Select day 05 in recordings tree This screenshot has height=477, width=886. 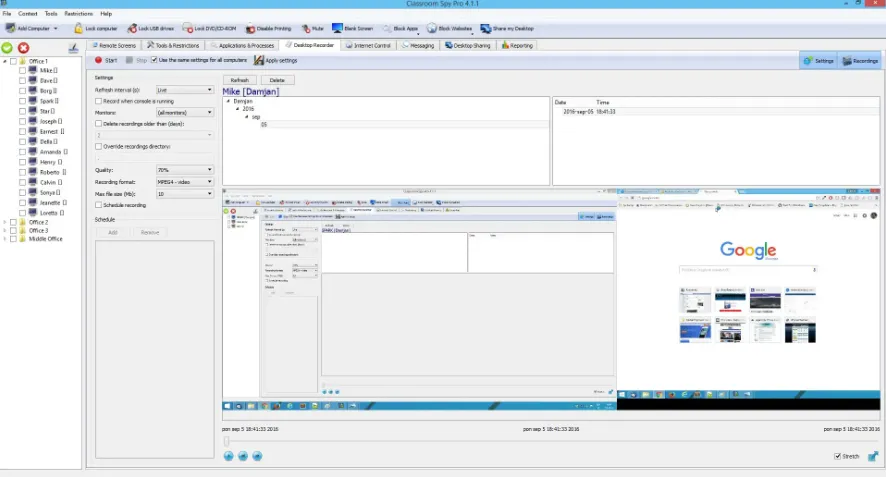(x=264, y=124)
